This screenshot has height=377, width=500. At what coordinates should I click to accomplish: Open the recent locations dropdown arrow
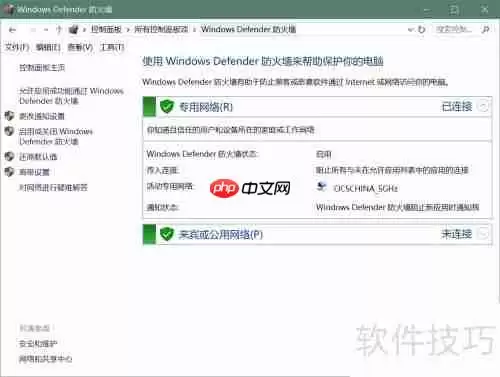pyautogui.click(x=46, y=30)
